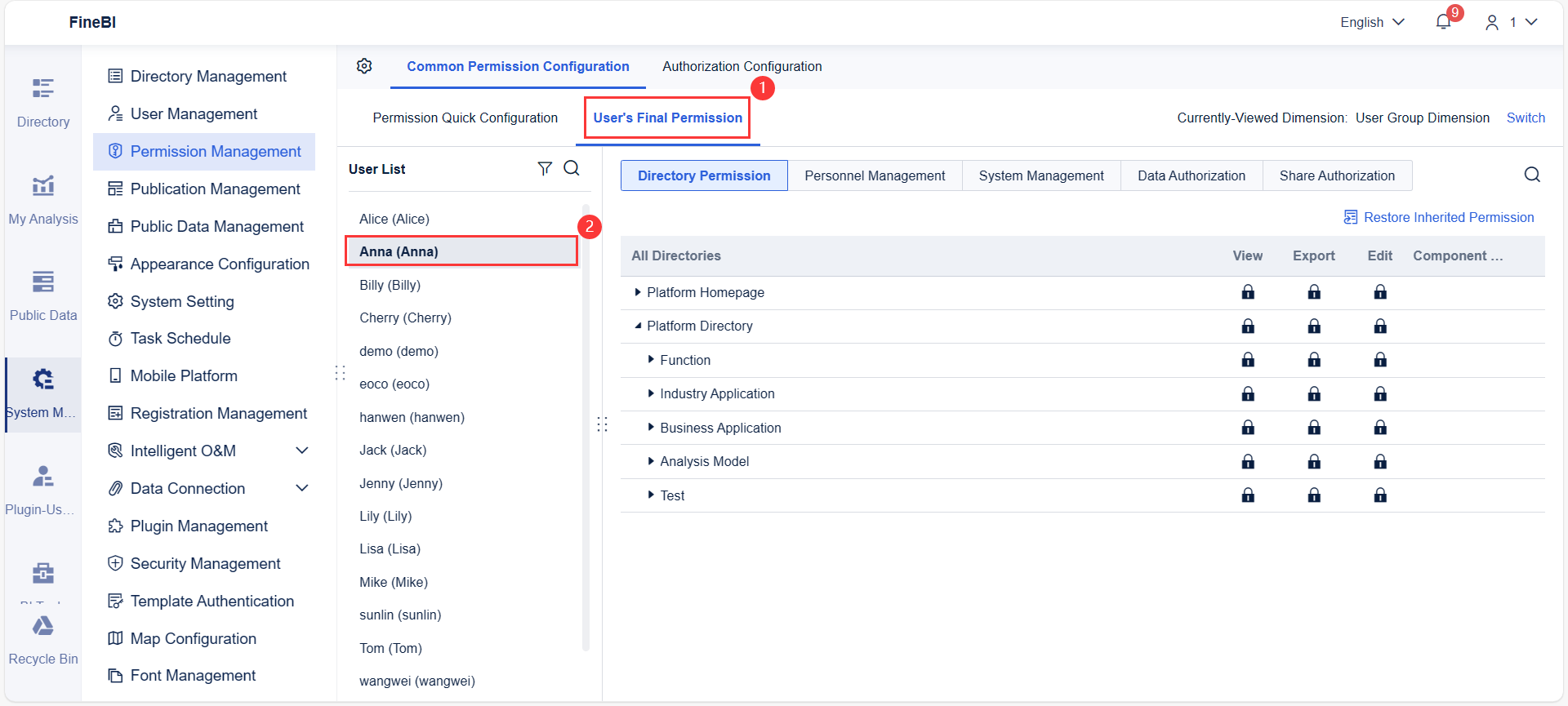The height and width of the screenshot is (706, 1568).
Task: Collapse the Platform Directory tree node
Action: 638,326
